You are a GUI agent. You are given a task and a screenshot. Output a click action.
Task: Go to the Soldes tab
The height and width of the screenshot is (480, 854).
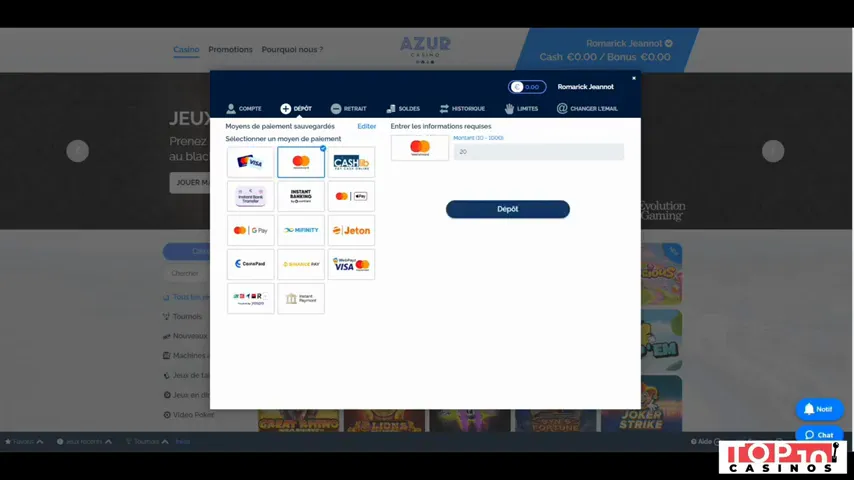click(403, 108)
